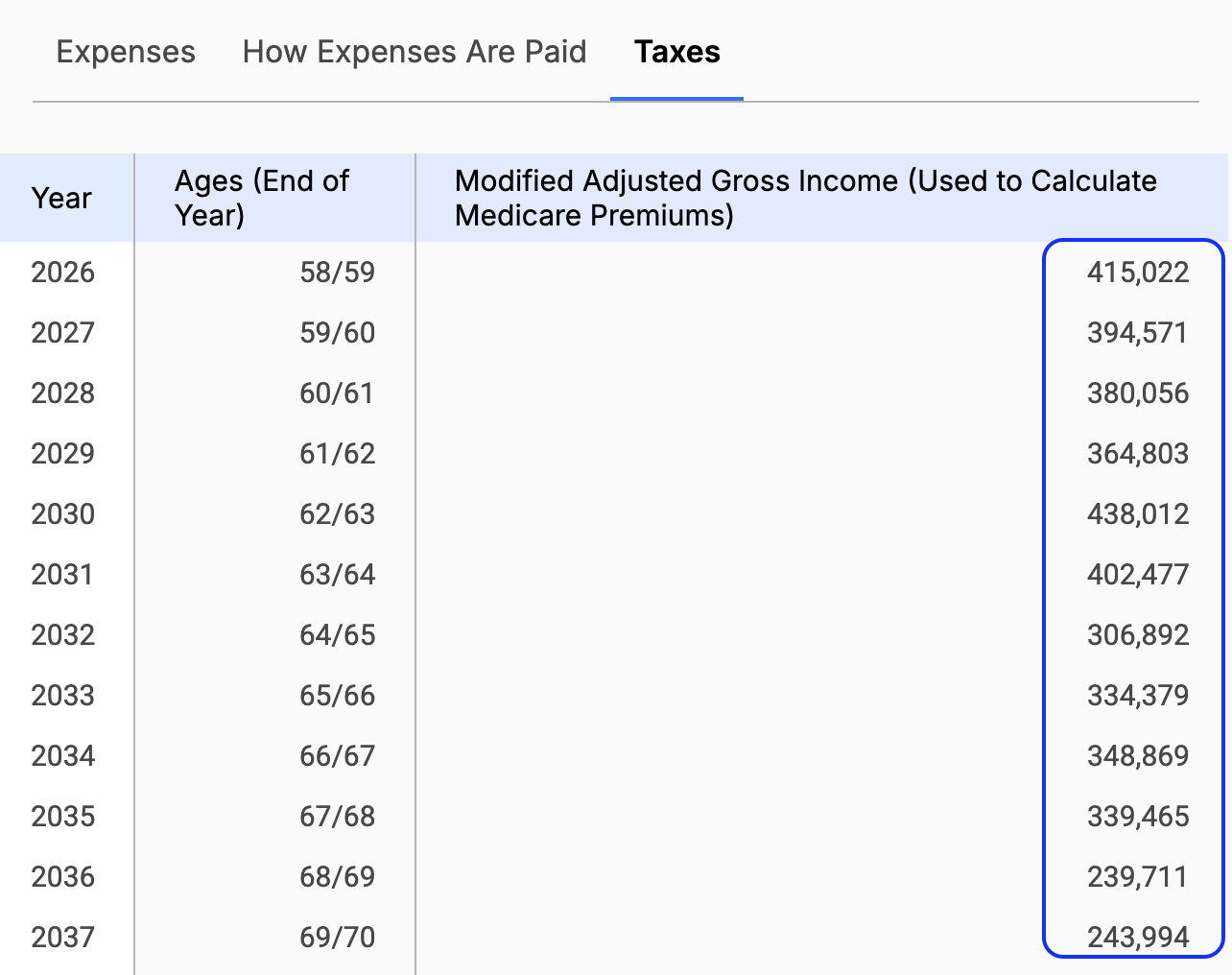The height and width of the screenshot is (975, 1232).
Task: Click the Year column header
Action: [x=62, y=198]
